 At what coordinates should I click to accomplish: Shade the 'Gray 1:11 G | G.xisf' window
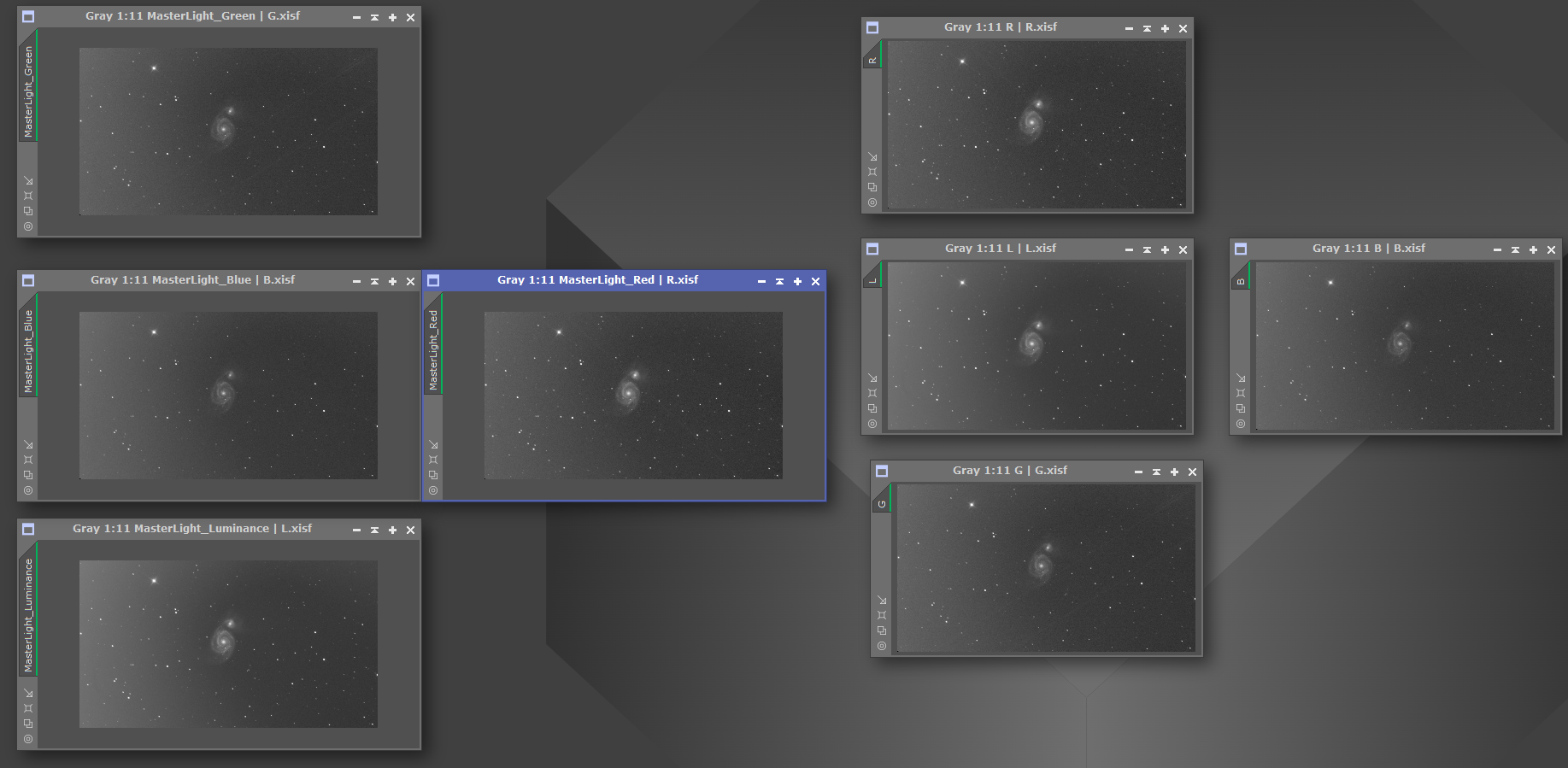(1156, 472)
